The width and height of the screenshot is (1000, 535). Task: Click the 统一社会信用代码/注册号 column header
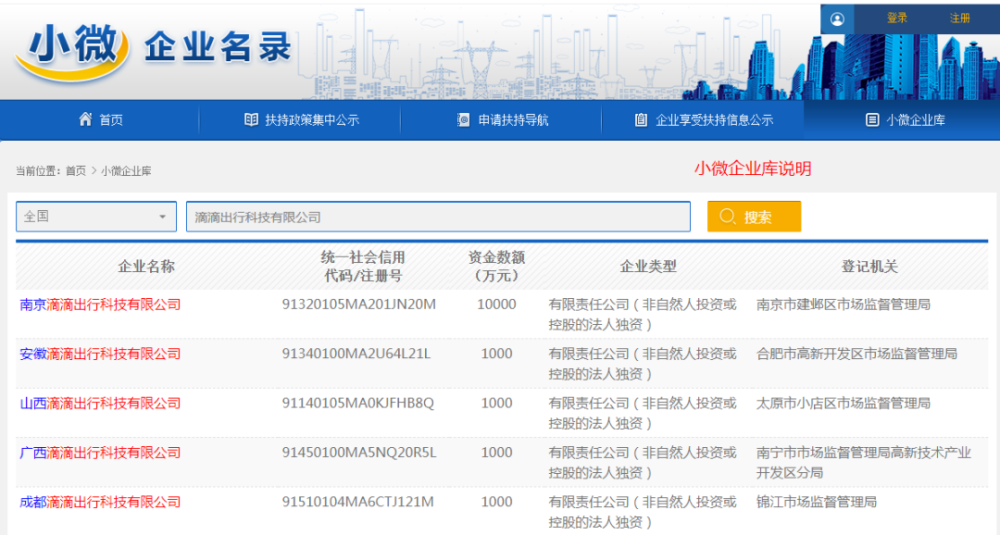(363, 267)
